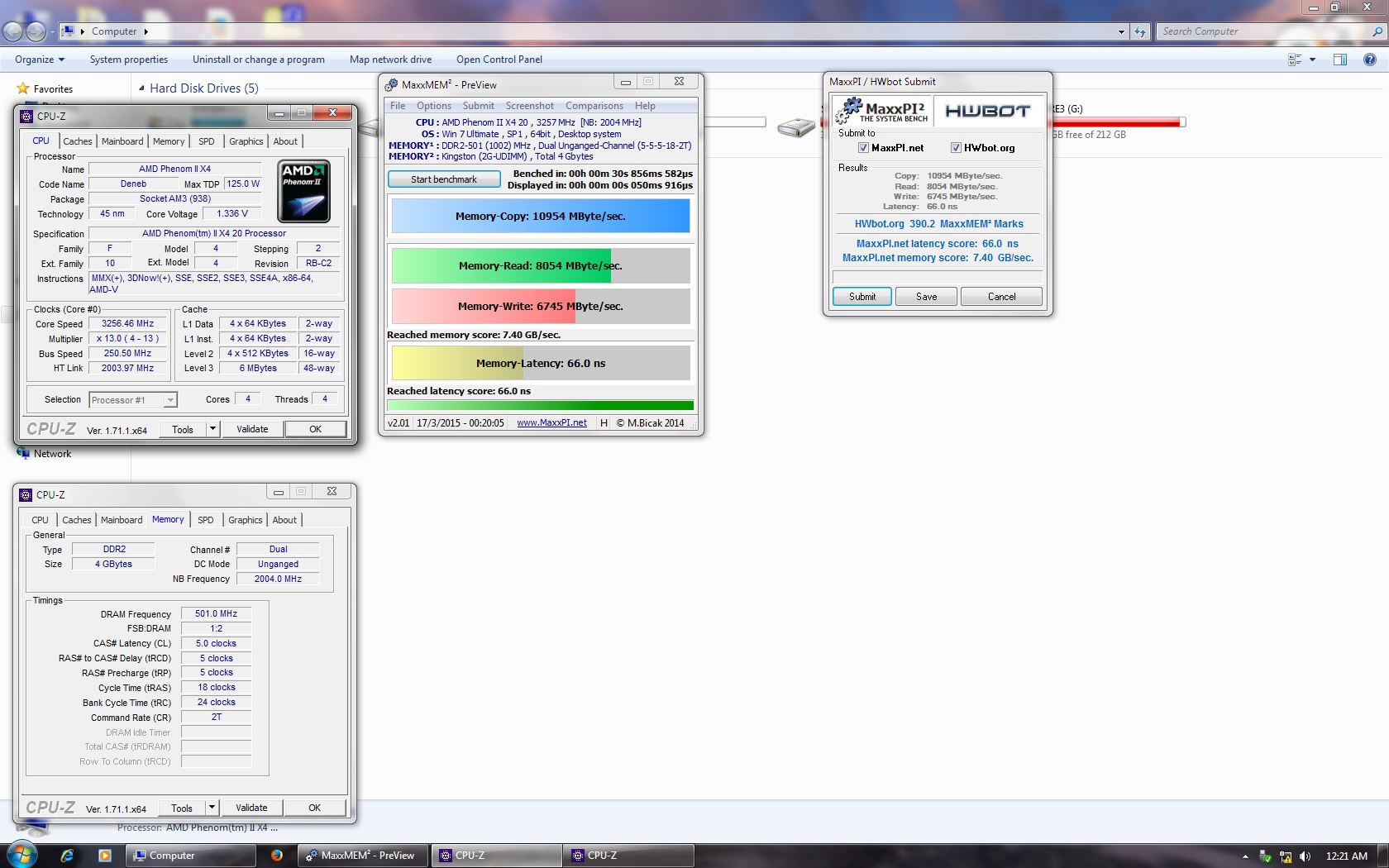The height and width of the screenshot is (868, 1389).
Task: Cancel the HWbot Submit dialog
Action: click(1002, 297)
